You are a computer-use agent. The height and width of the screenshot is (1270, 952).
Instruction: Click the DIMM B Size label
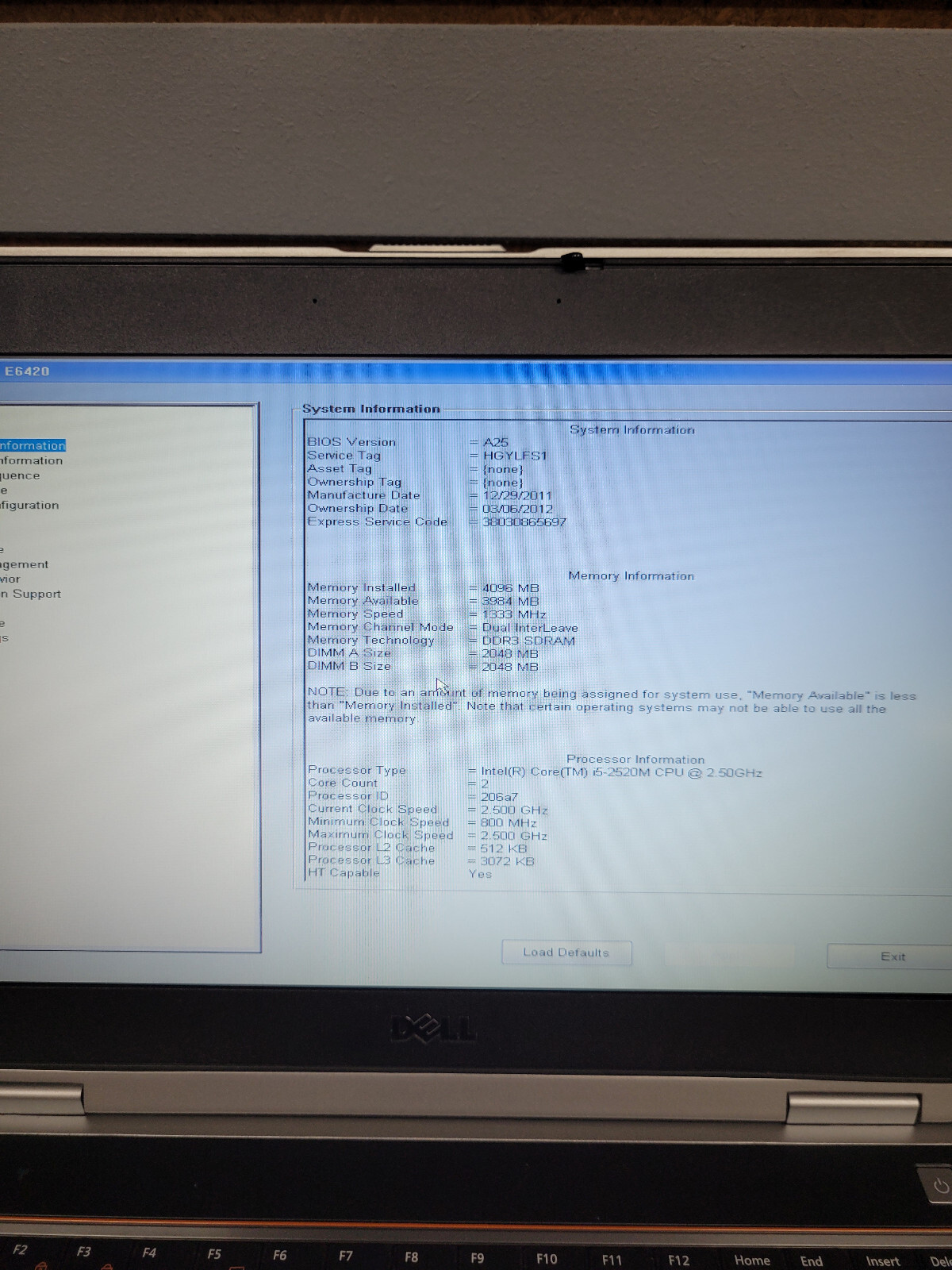349,666
